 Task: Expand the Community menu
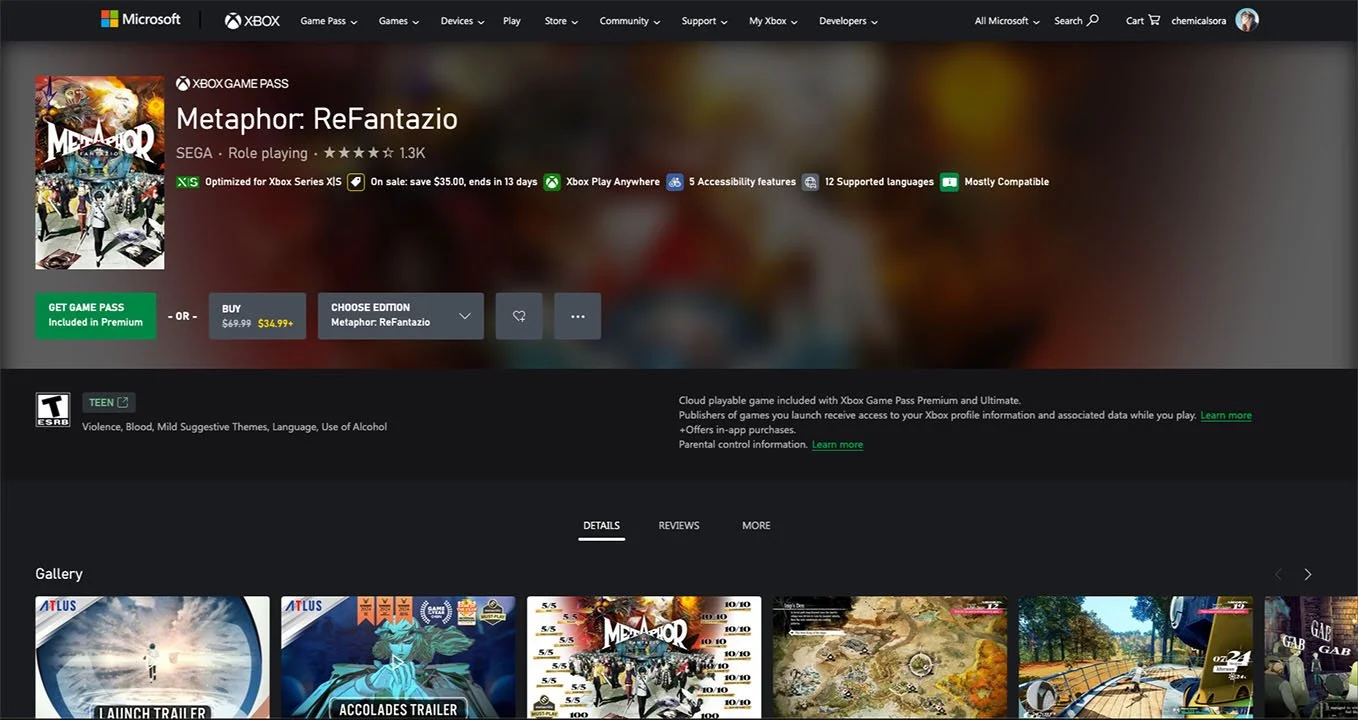(x=630, y=21)
